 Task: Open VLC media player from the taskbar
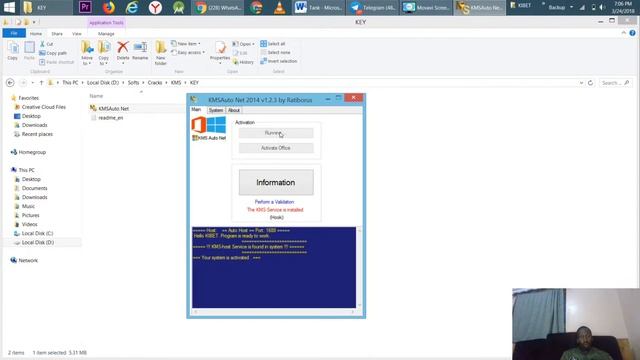coord(280,7)
